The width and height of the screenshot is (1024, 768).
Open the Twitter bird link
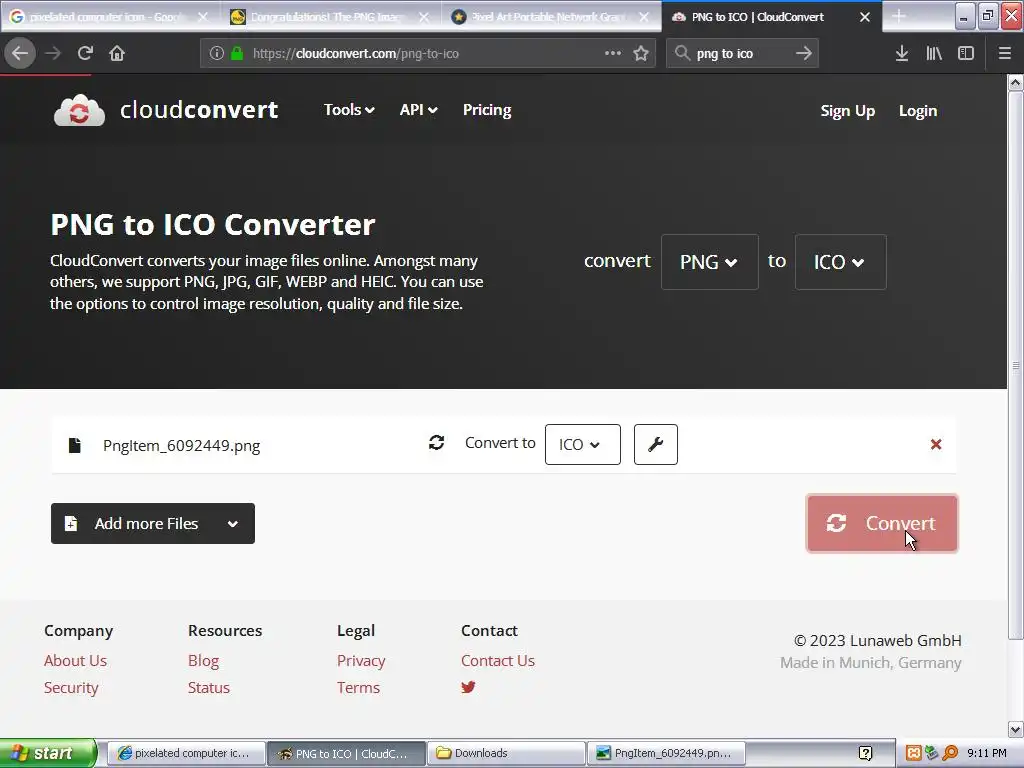click(468, 687)
